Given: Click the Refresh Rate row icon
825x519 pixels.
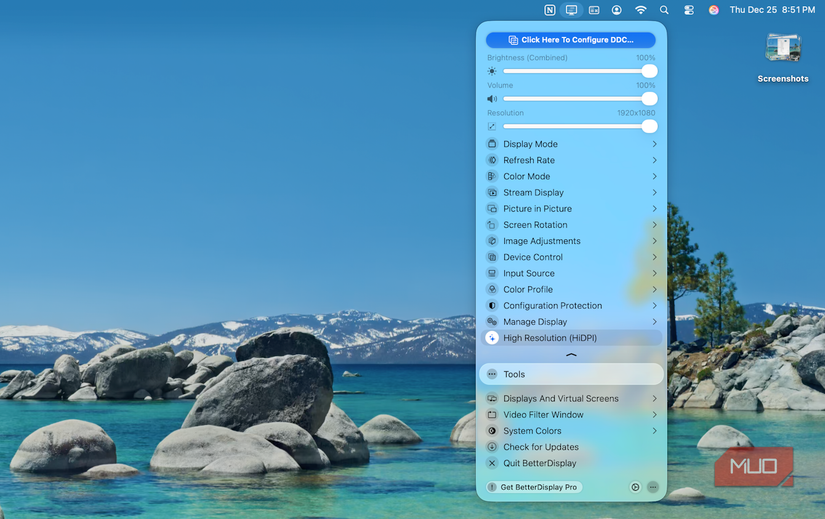Looking at the screenshot, I should tap(492, 160).
